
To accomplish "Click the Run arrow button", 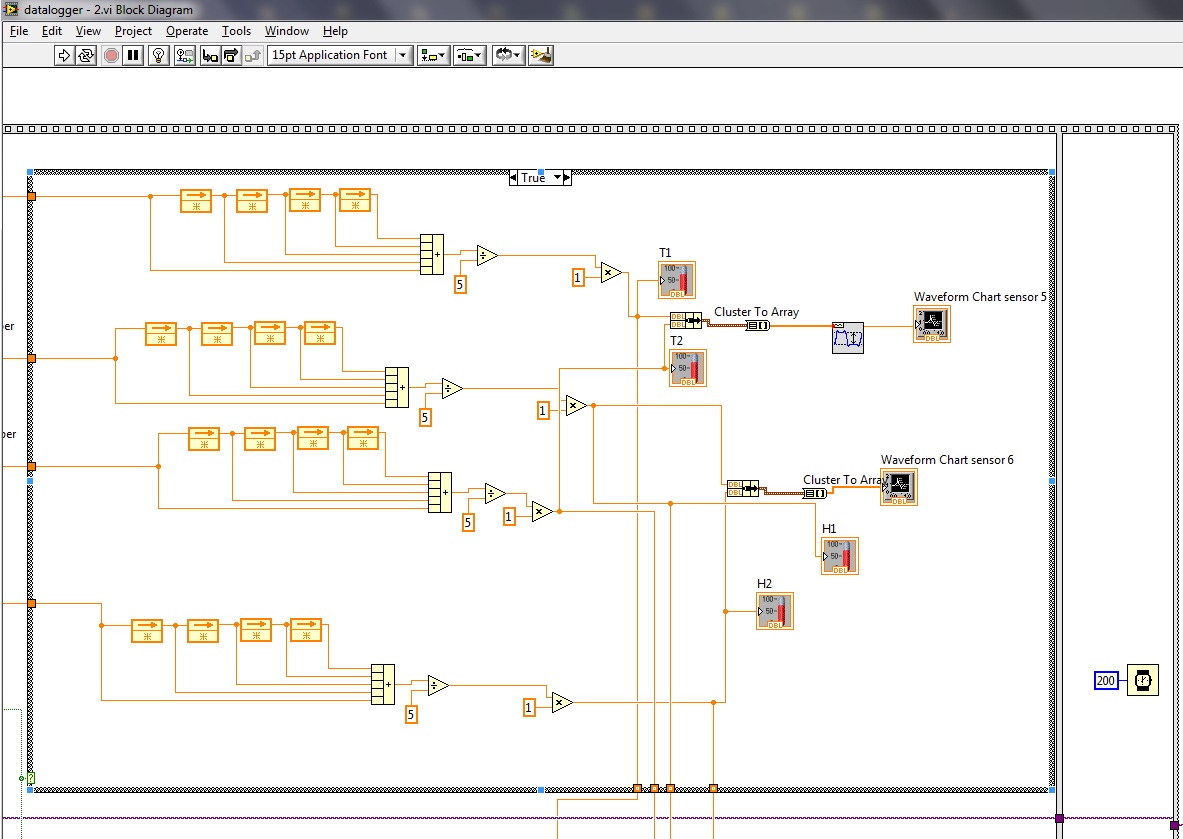I will 64,55.
